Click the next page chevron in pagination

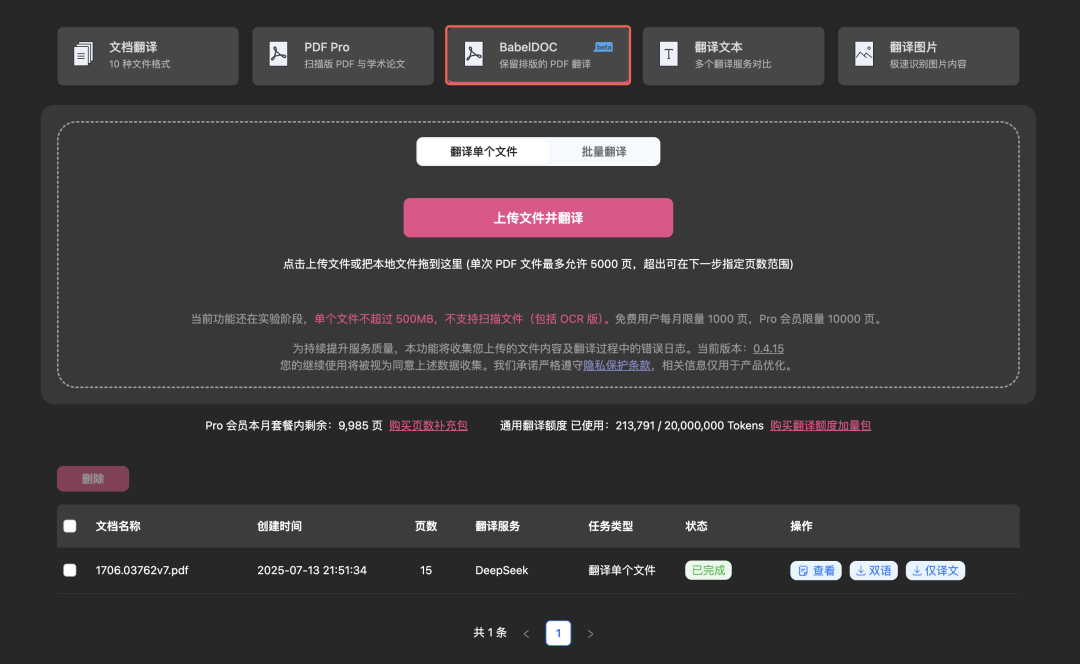(590, 633)
